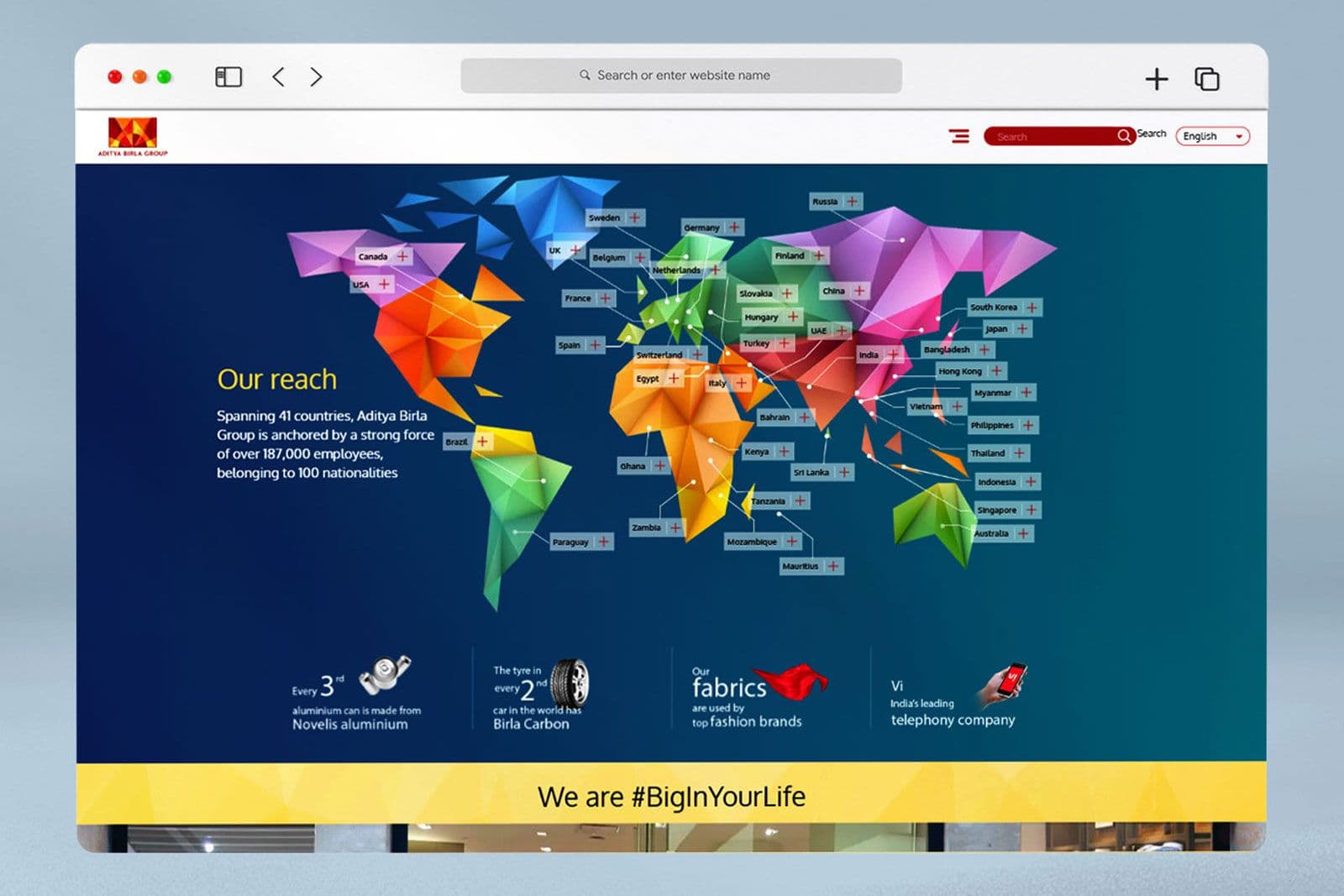Click the China plus icon
The width and height of the screenshot is (1344, 896).
tap(859, 291)
